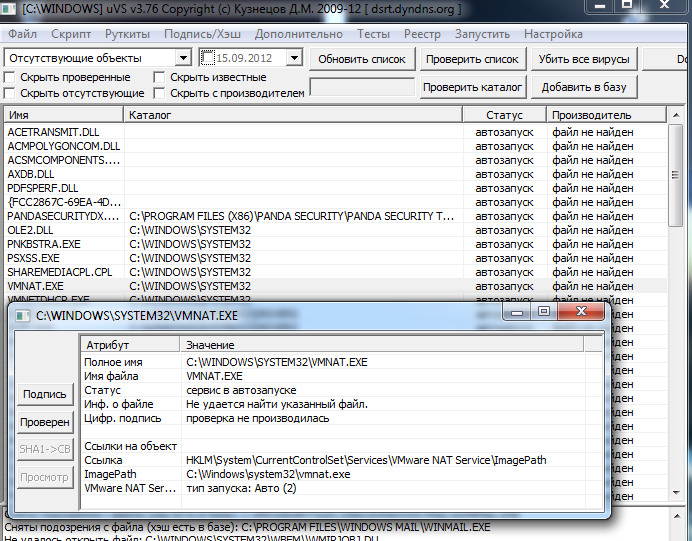
Task: Click the uVS title bar app icon
Action: click(x=8, y=8)
